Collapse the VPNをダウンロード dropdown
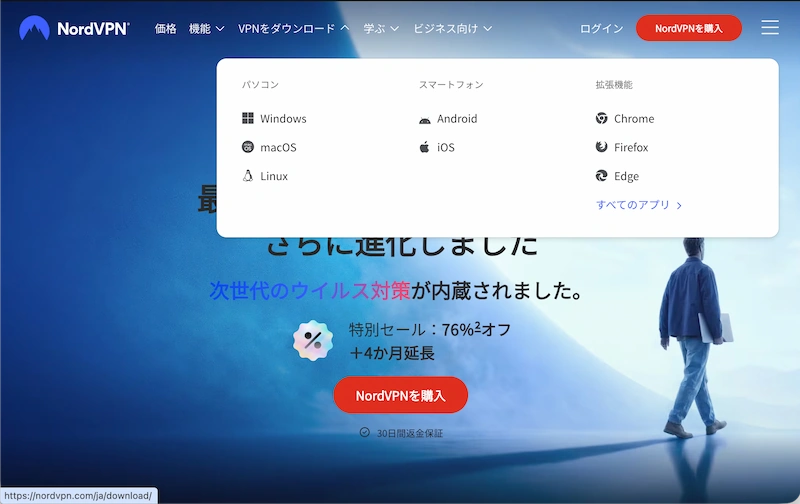The width and height of the screenshot is (800, 504). click(293, 29)
